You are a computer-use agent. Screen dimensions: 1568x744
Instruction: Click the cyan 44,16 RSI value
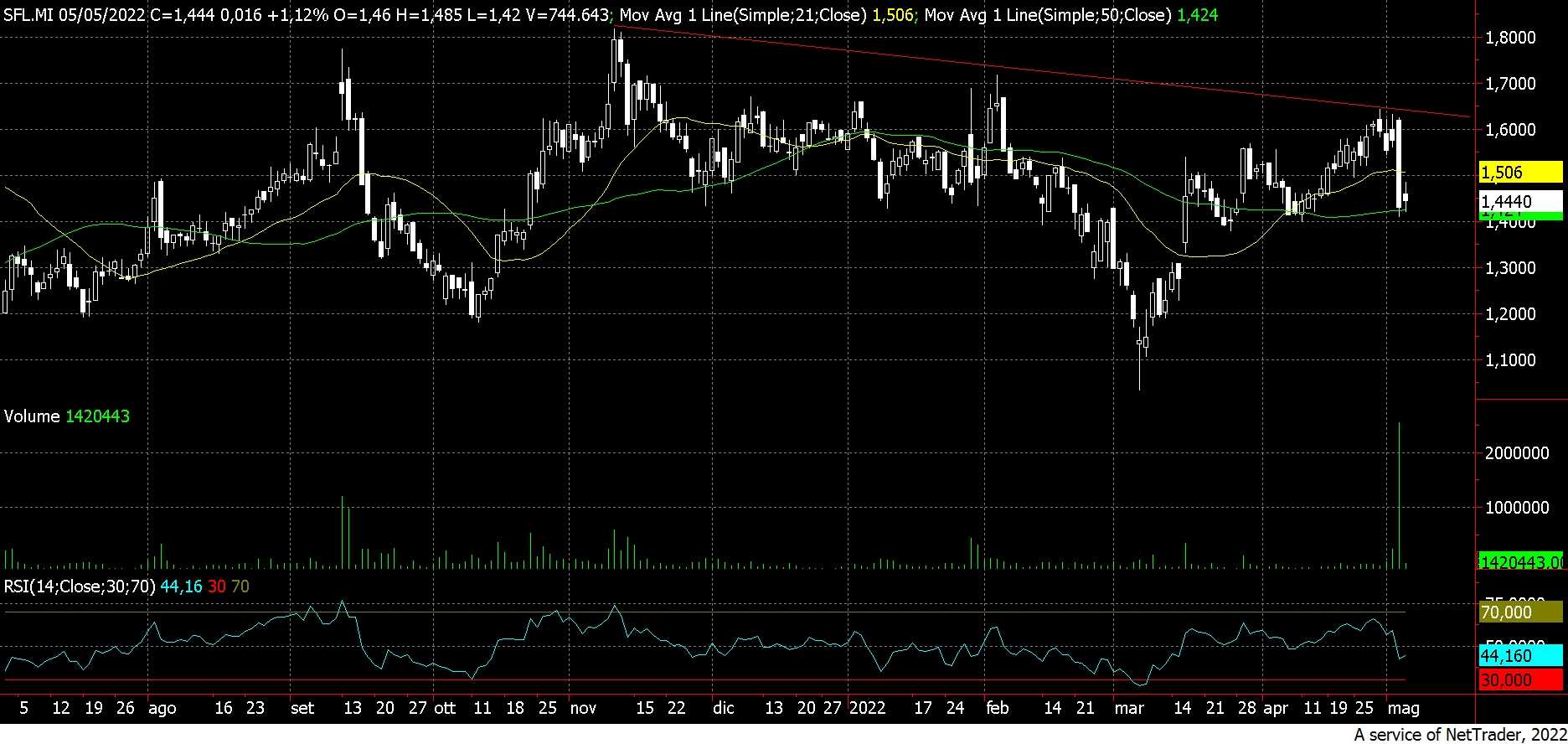pyautogui.click(x=182, y=586)
